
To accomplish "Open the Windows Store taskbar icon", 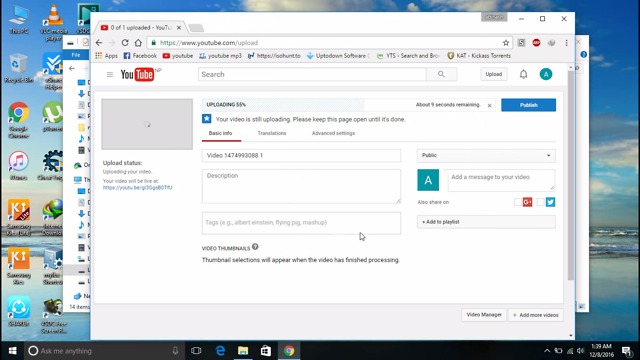I will coord(266,351).
